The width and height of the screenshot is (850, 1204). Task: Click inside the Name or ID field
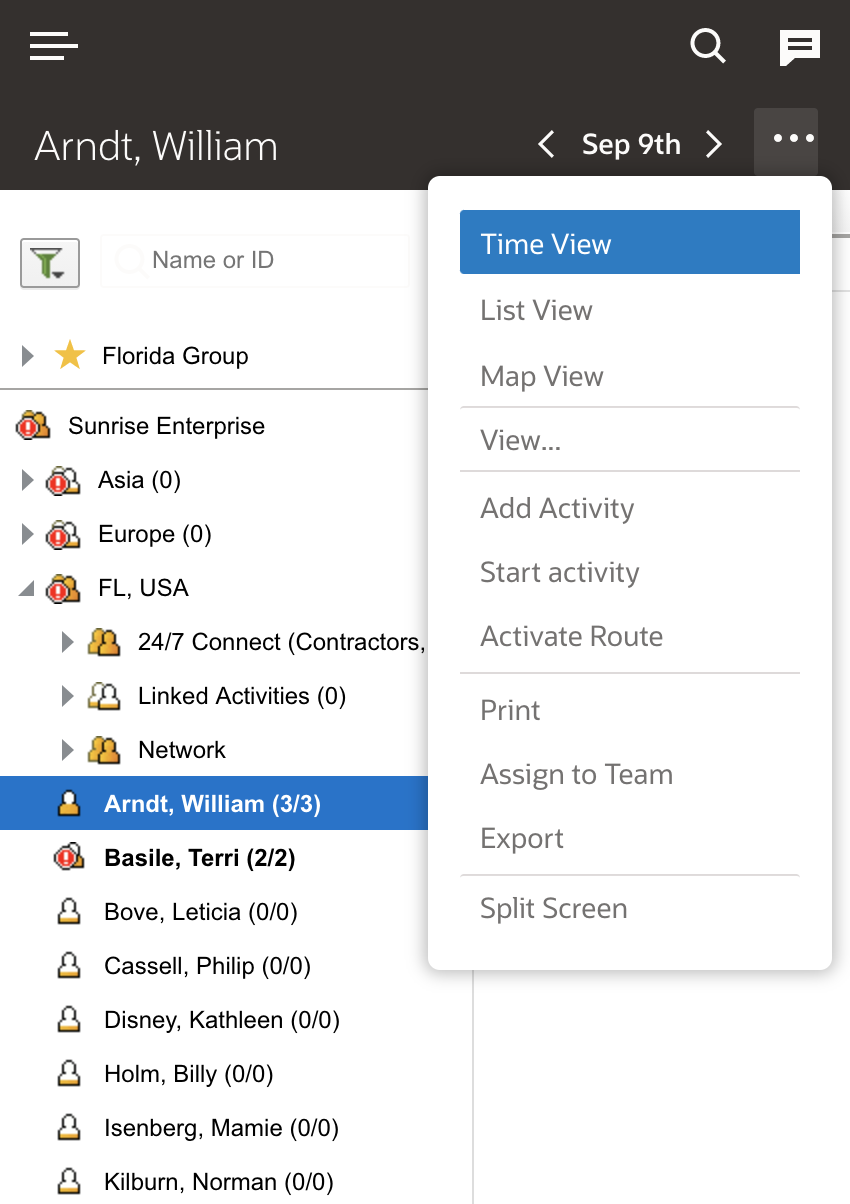pyautogui.click(x=255, y=260)
